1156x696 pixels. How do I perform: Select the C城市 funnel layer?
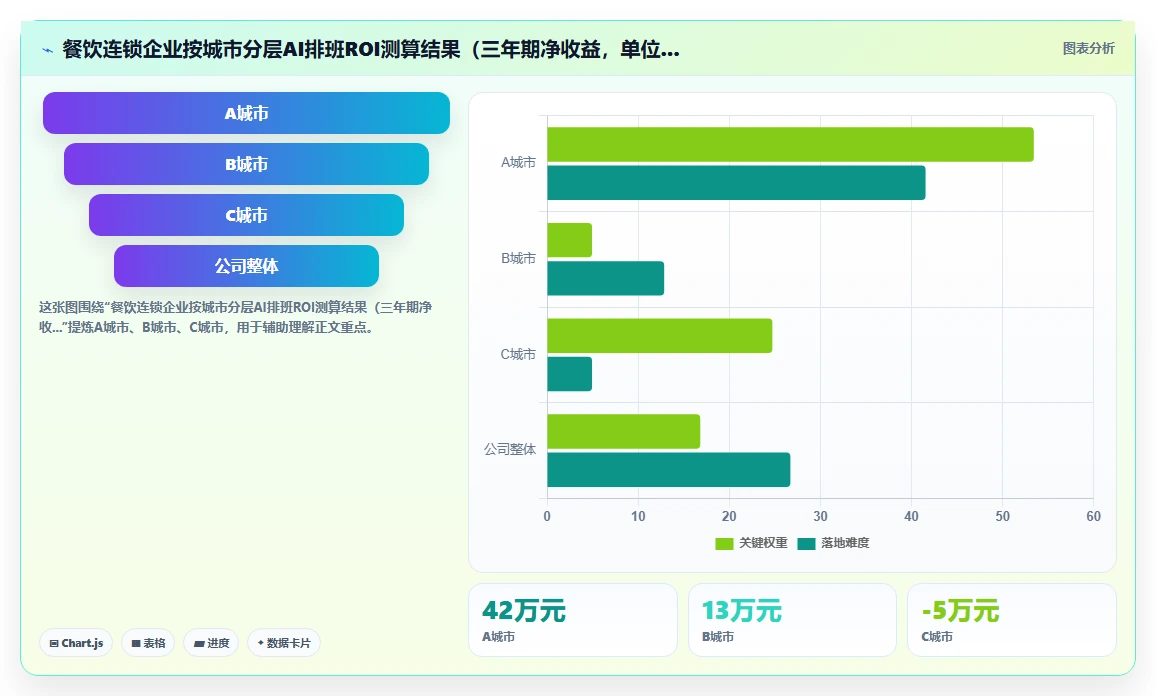(246, 215)
